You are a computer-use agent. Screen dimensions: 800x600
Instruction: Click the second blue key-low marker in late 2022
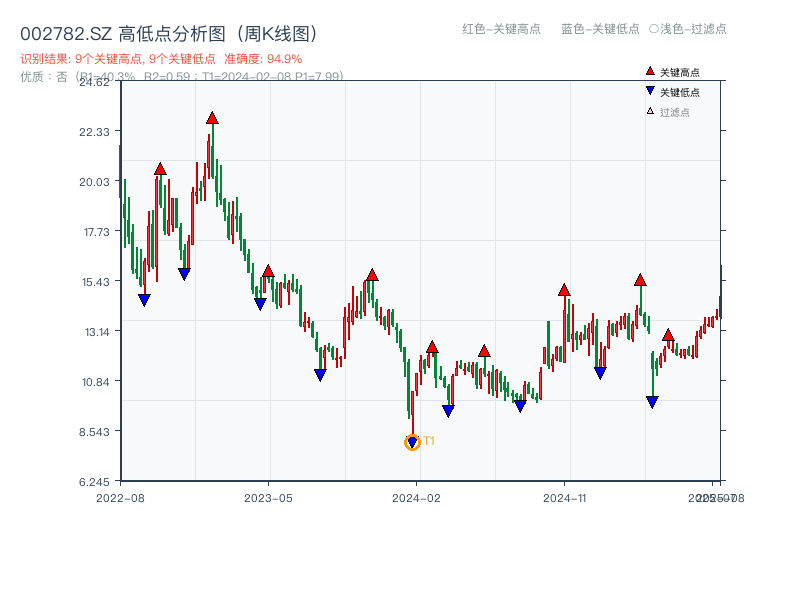(x=184, y=274)
